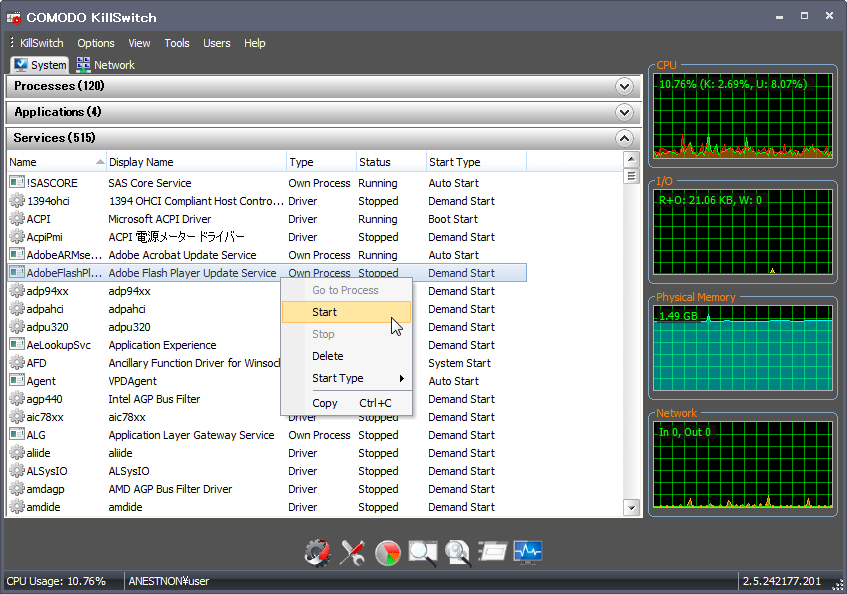The height and width of the screenshot is (594, 847).
Task: Click the gear icon beside AcpiPmi
Action: [x=17, y=237]
